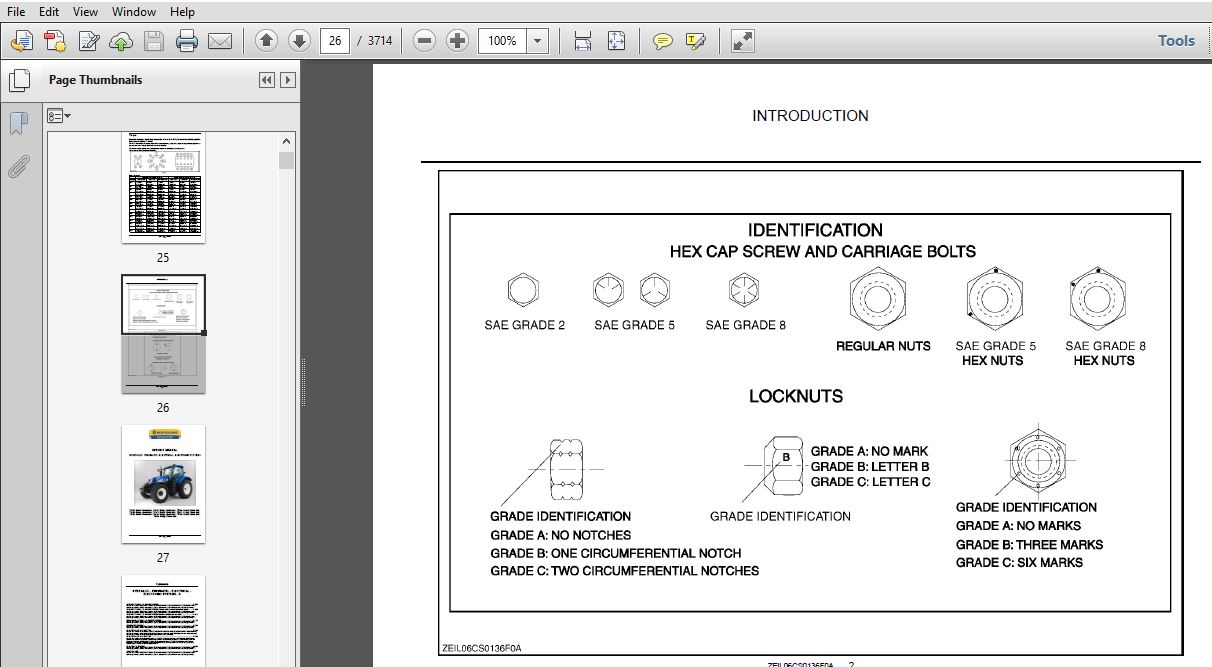
Task: Click the ZEIL06CS0136F0A figure code
Action: pyautogui.click(x=482, y=648)
